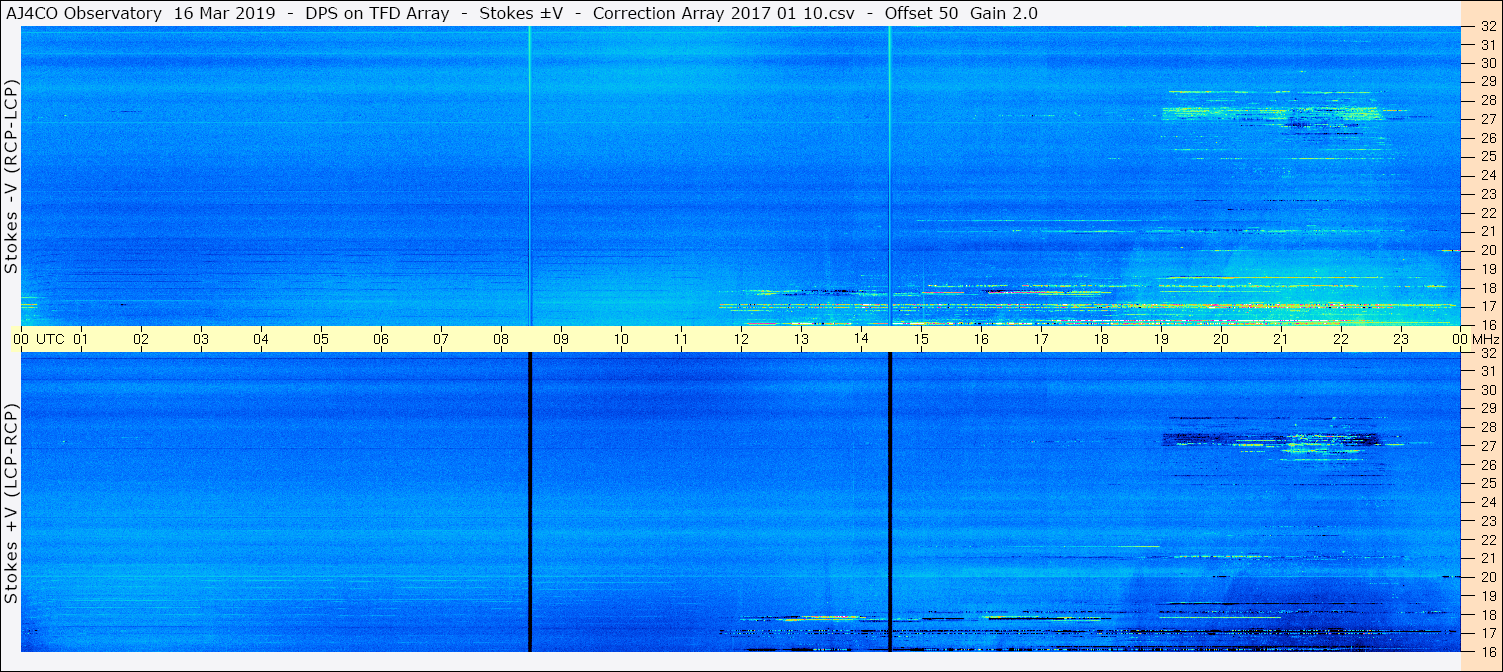Click the 27 MHz label of upper Stokes -V panel
This screenshot has height=672, width=1503.
[x=1488, y=119]
